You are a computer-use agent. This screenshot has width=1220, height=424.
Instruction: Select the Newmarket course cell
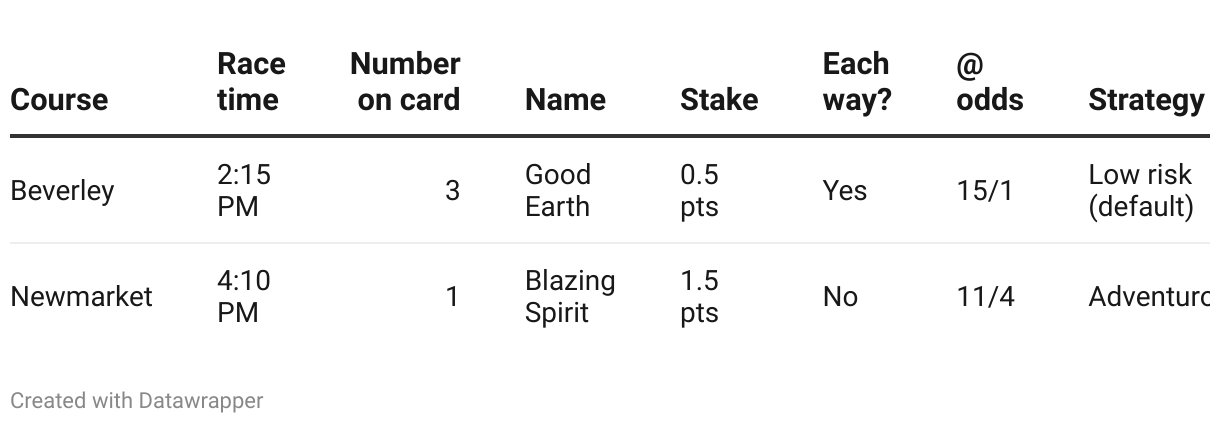point(81,297)
